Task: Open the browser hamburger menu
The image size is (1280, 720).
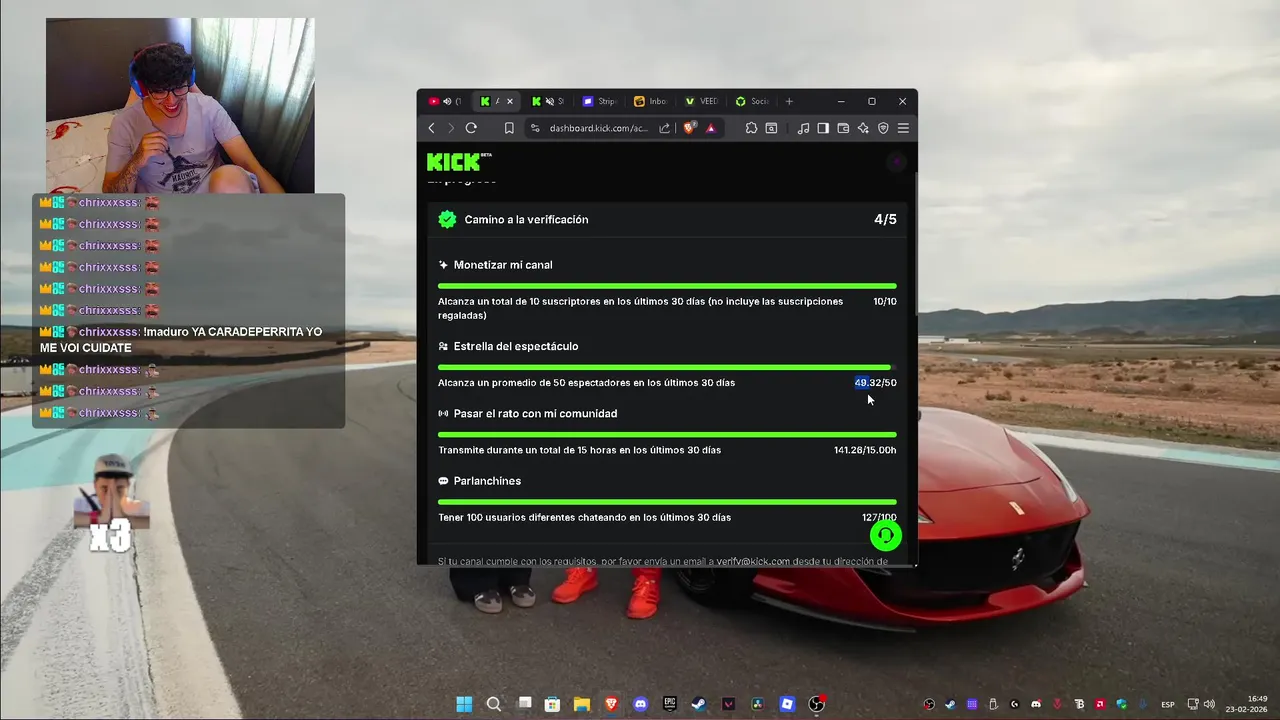Action: click(x=903, y=128)
